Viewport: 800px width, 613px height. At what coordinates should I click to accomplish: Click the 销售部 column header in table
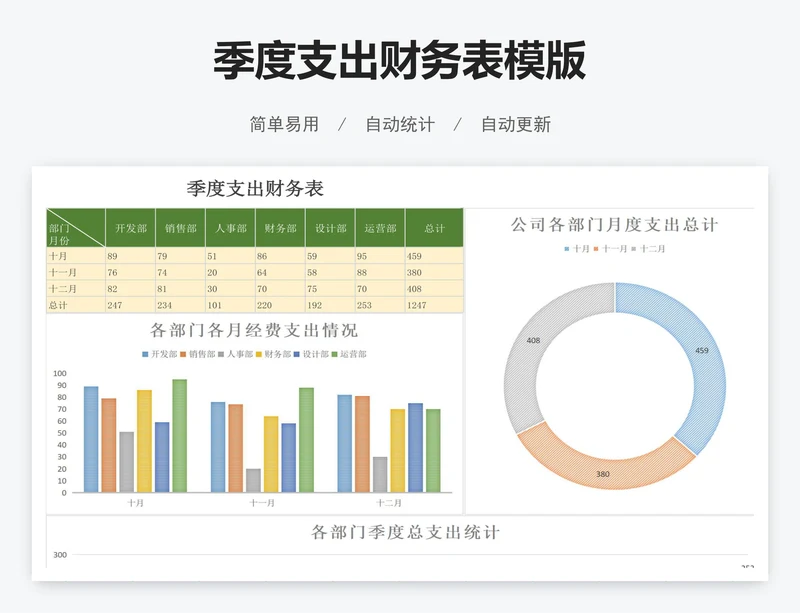coord(181,228)
